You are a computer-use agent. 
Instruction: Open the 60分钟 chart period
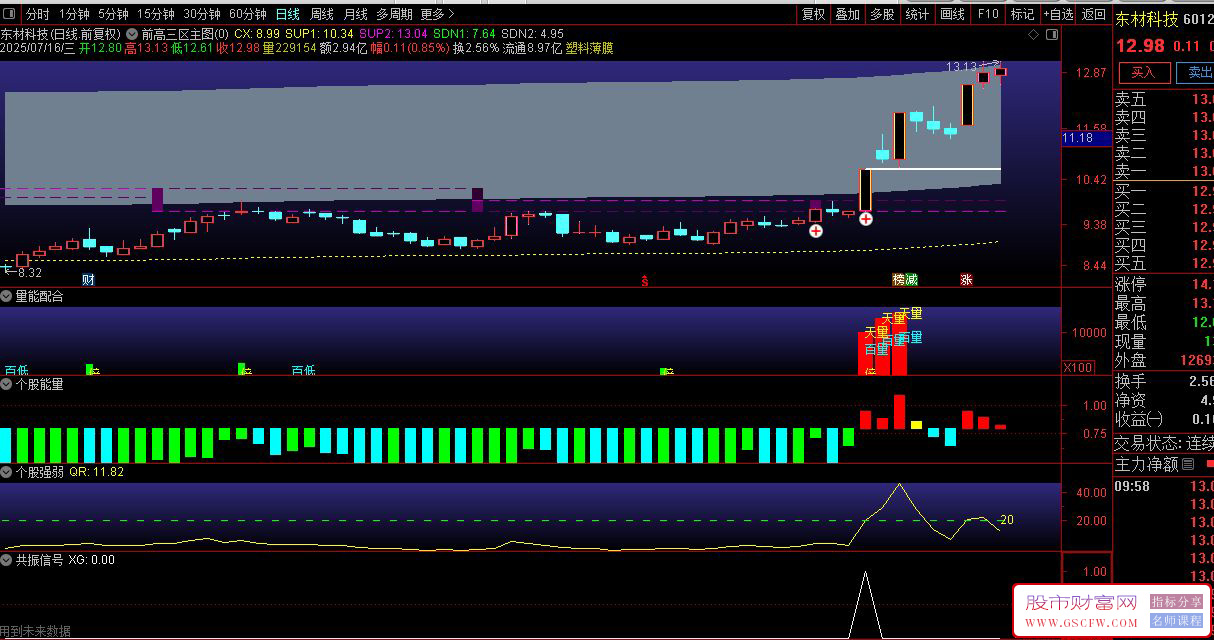pyautogui.click(x=248, y=14)
